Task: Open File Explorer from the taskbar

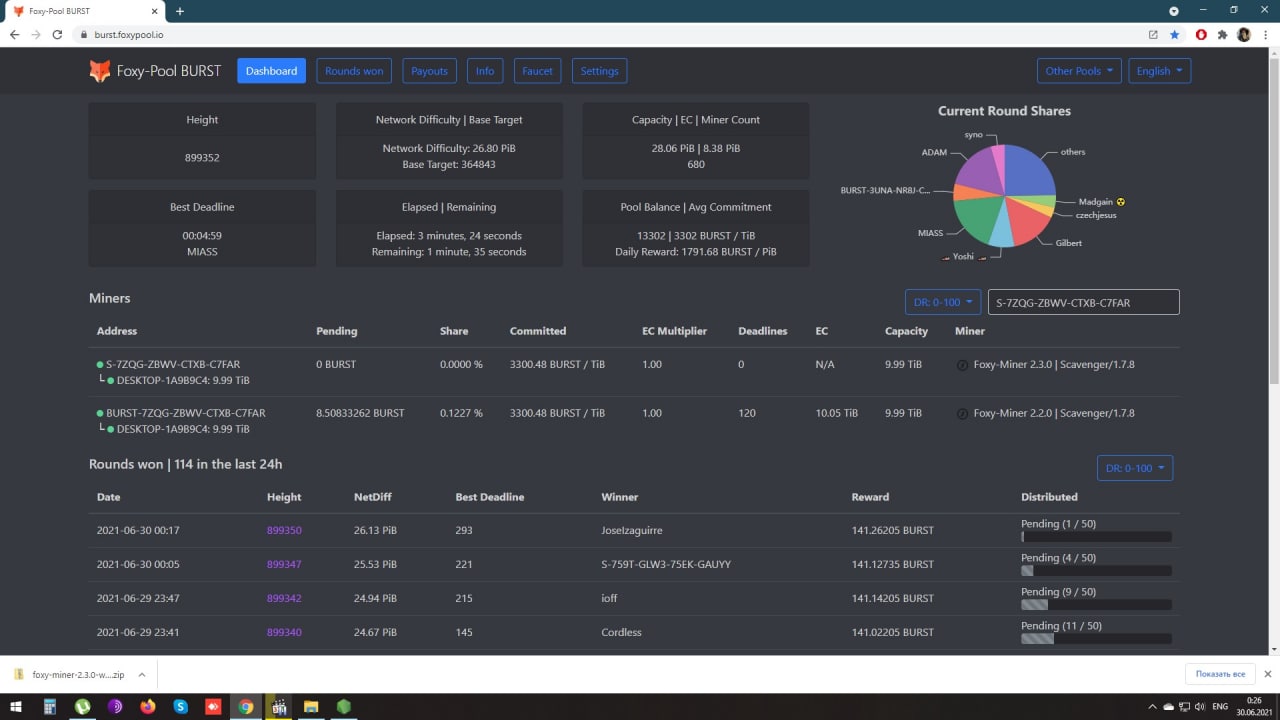Action: 311,706
